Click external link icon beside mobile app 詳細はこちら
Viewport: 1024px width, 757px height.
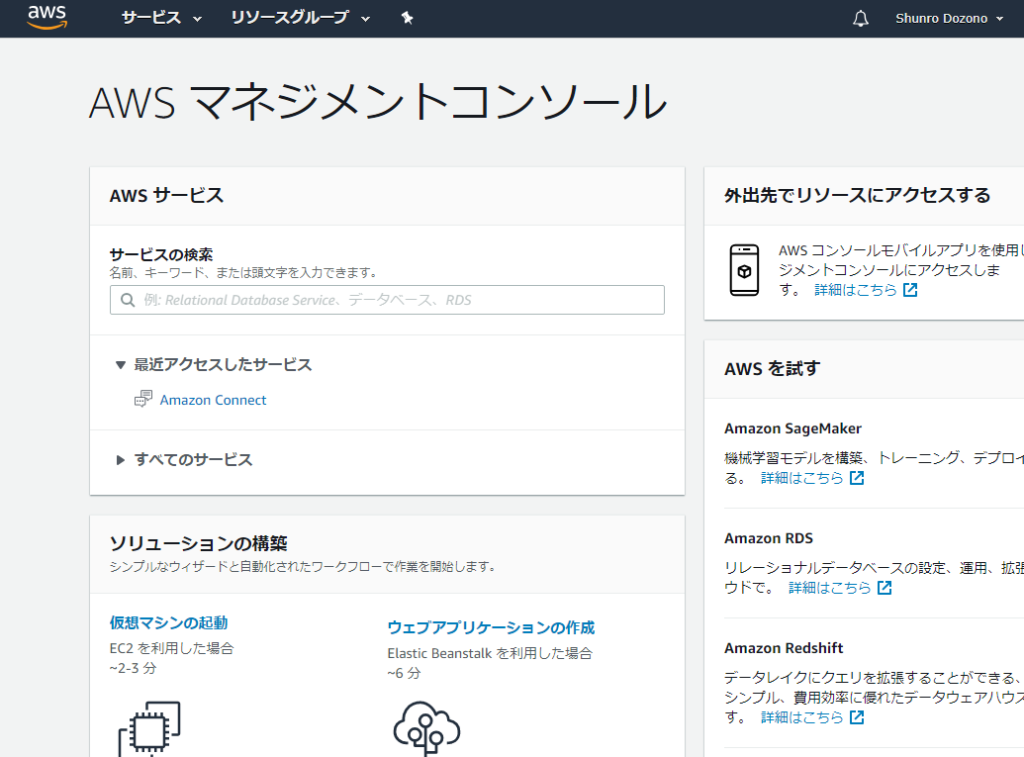click(910, 290)
